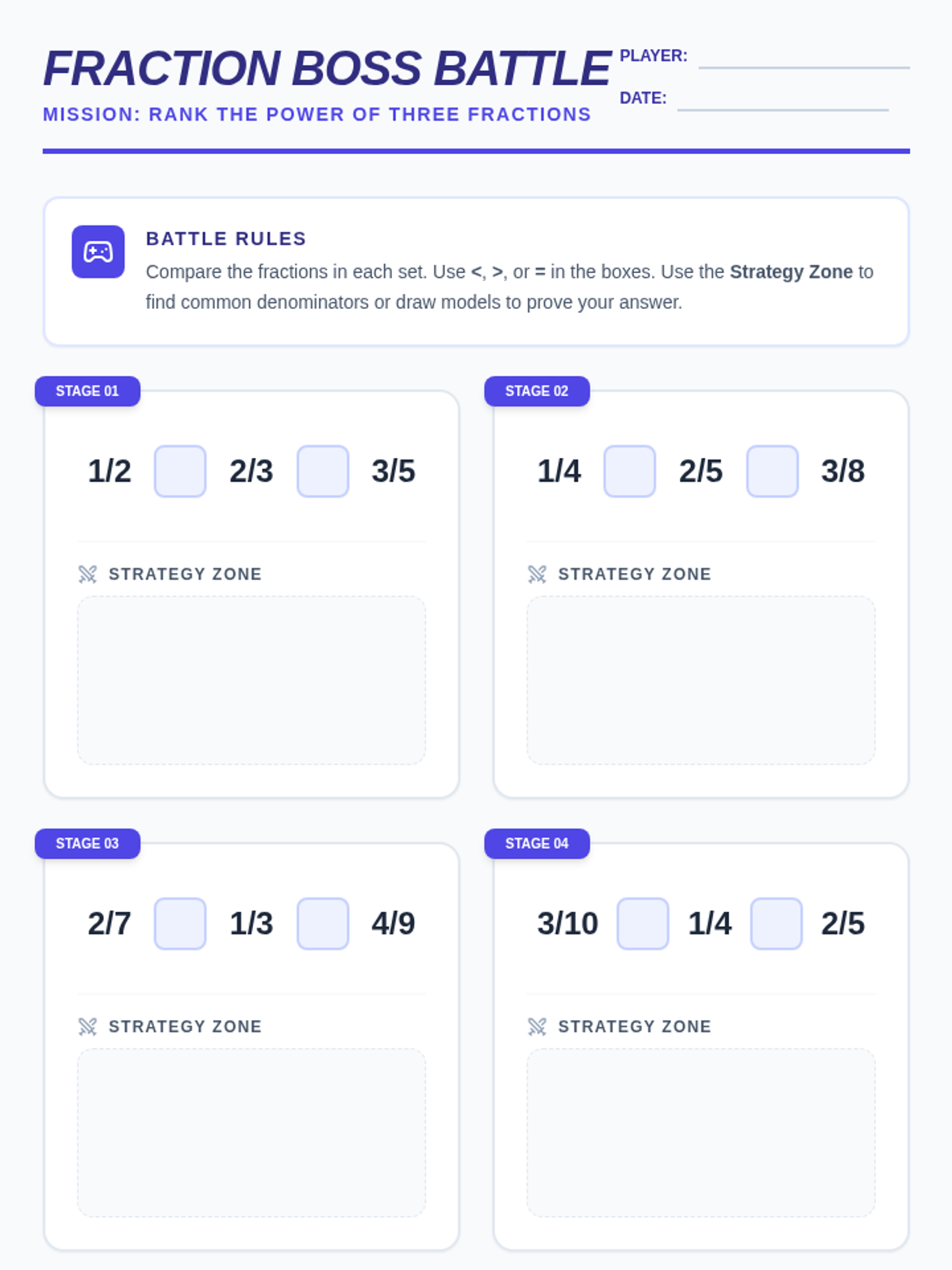Click the Stage 02 Strategy Zone work area
952x1270 pixels.
pos(701,680)
